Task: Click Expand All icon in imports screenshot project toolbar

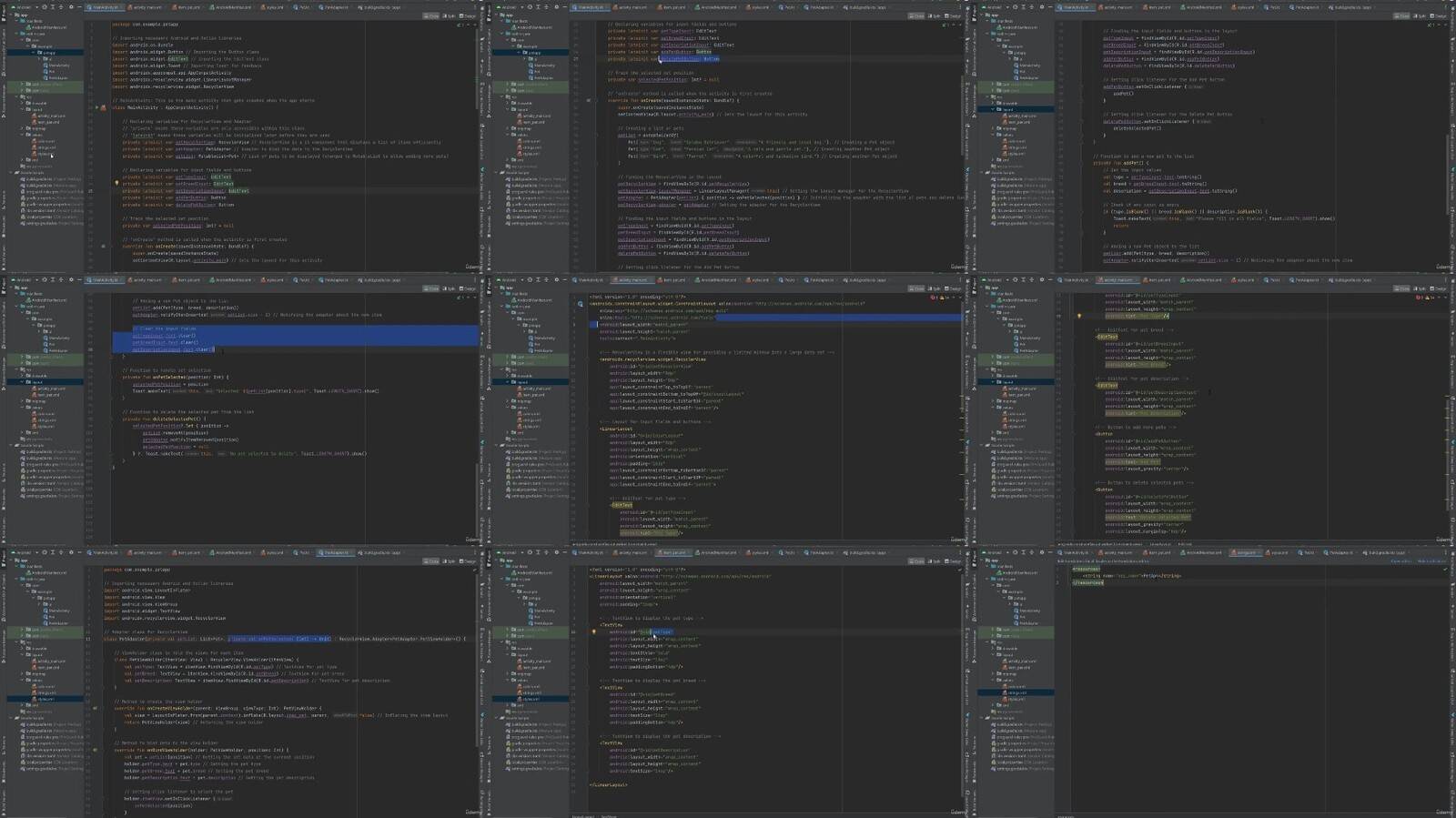Action: coord(51,6)
